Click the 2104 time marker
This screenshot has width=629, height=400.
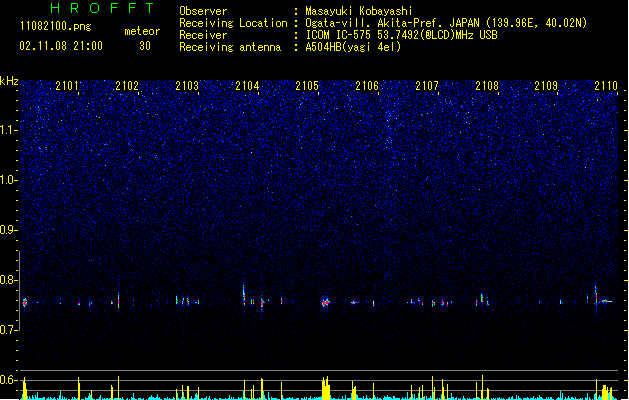(x=247, y=86)
